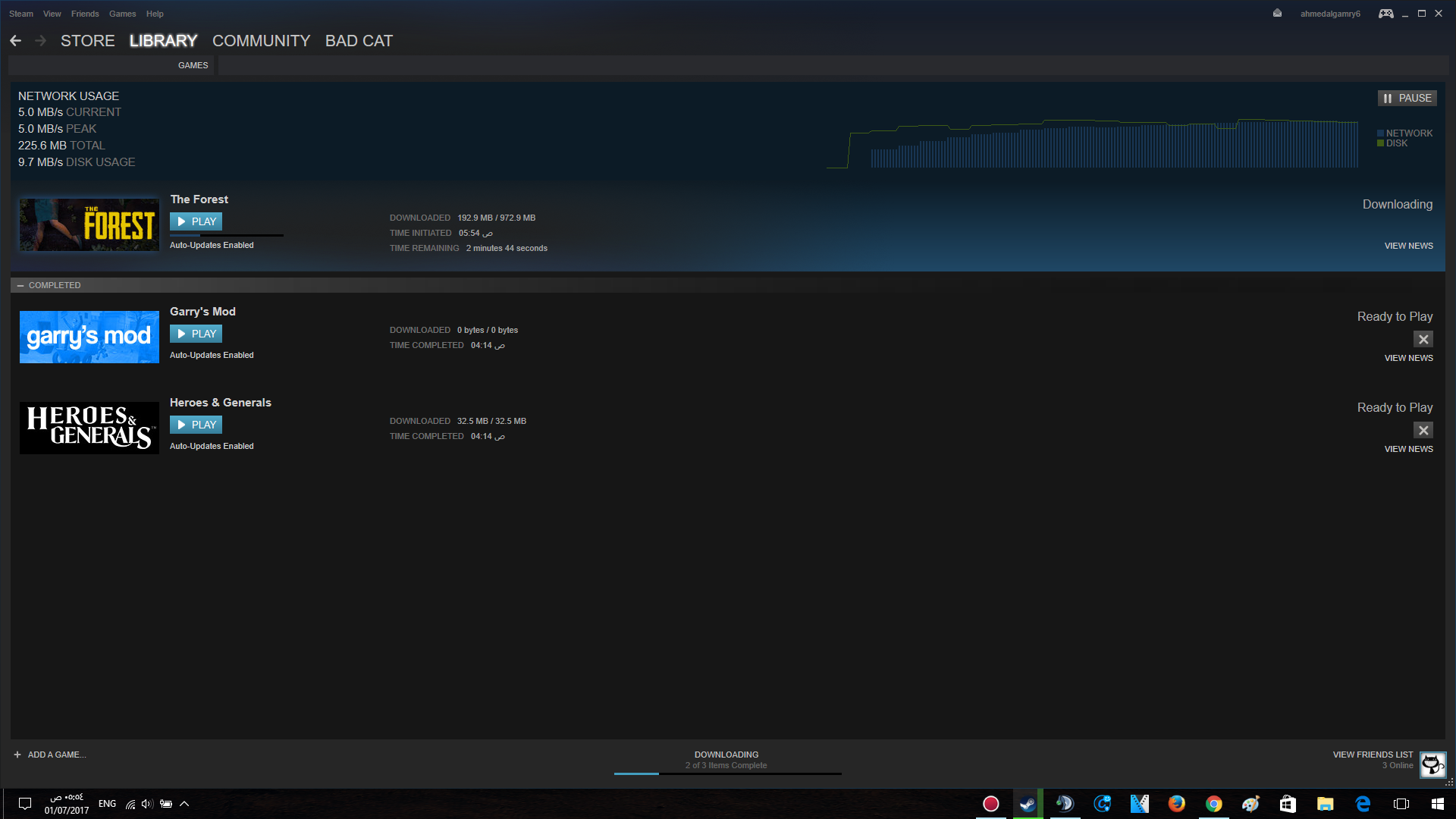Play The Forest
Image resolution: width=1456 pixels, height=819 pixels.
[196, 221]
